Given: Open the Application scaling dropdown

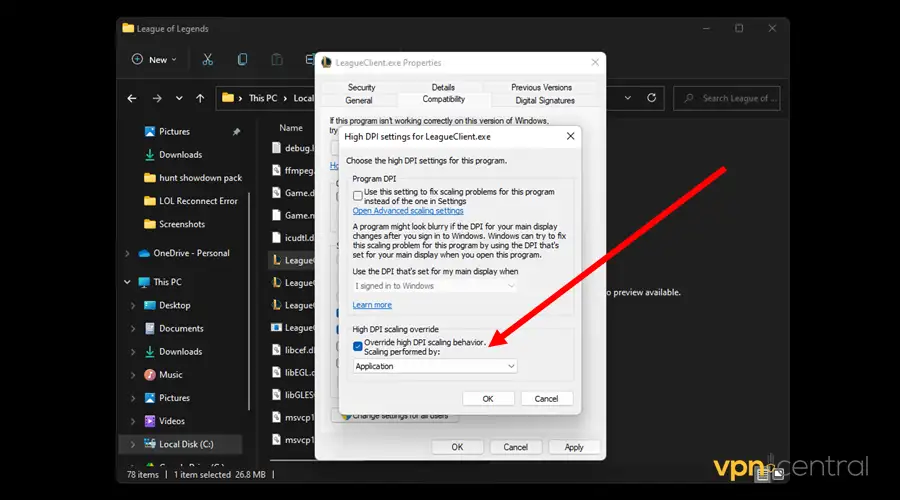Looking at the screenshot, I should [435, 366].
